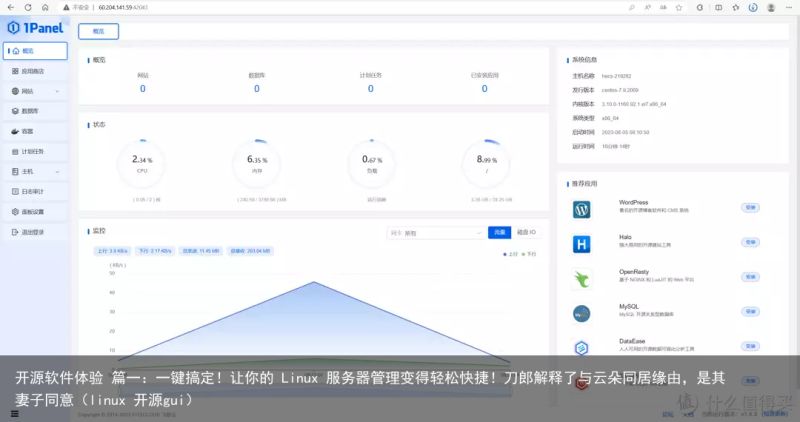Viewport: 800px width, 422px height.
Task: Click the 数据库 count value 0
Action: [x=257, y=89]
